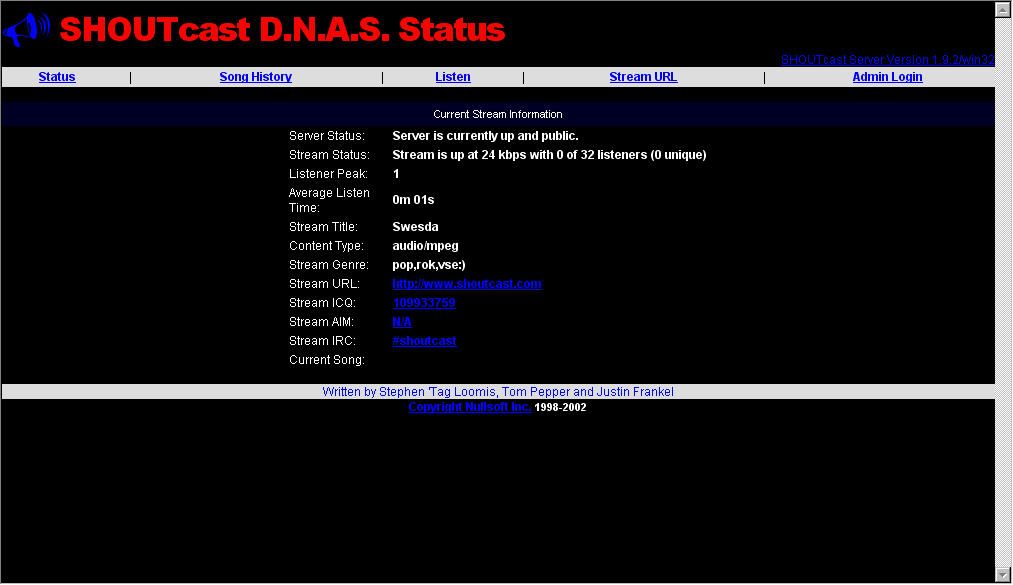
Task: Open the Stream URL navigation link
Action: [x=643, y=77]
